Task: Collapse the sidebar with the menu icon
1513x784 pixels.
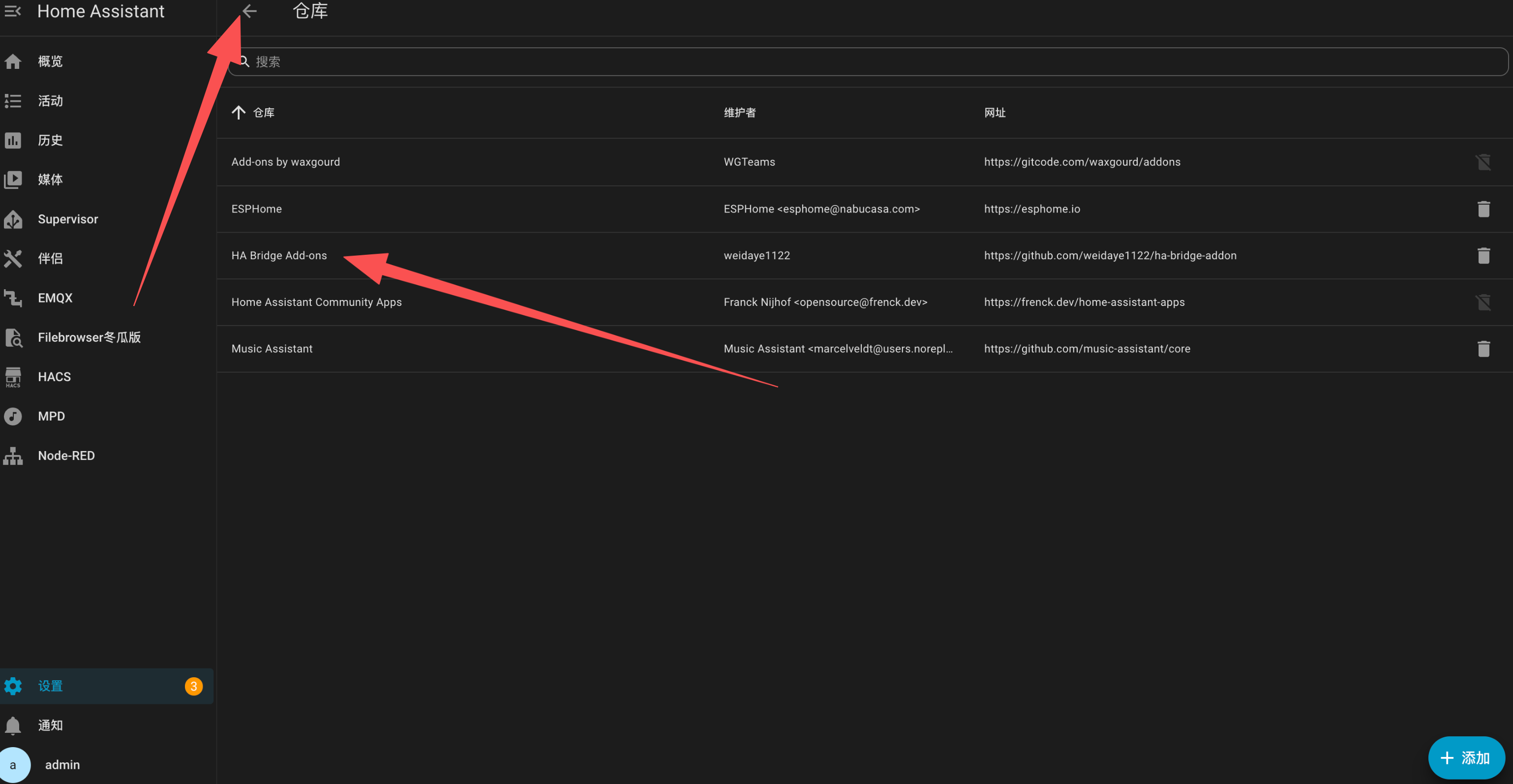Action: coord(13,11)
